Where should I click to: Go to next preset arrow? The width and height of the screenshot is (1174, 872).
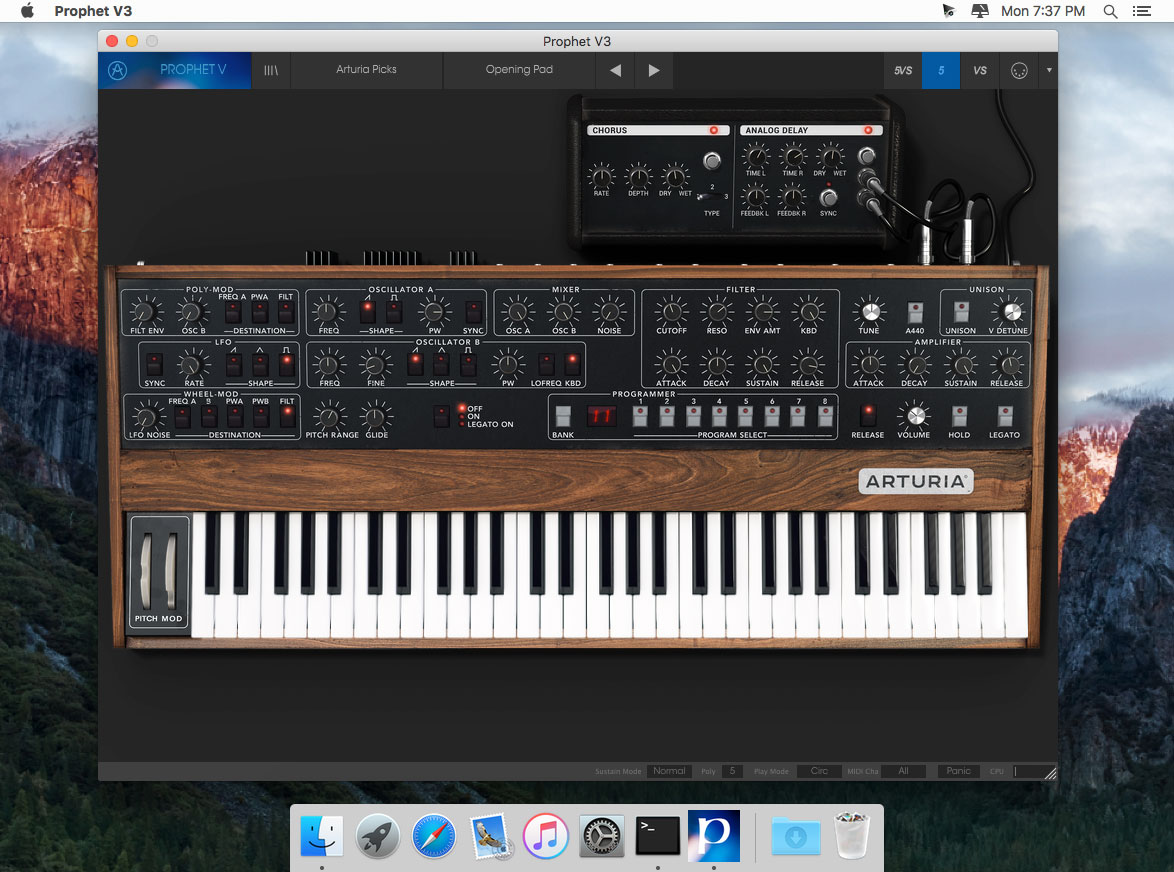click(x=654, y=70)
